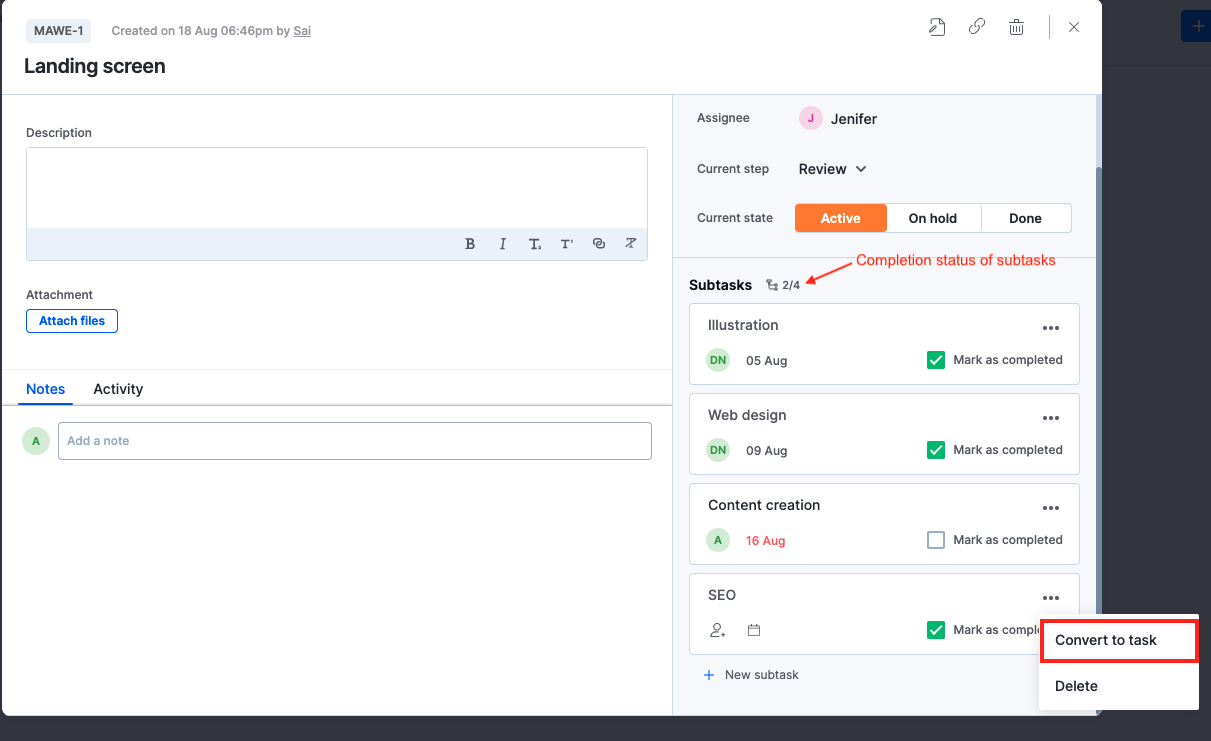Click the Jenifer assignee avatar

click(x=810, y=118)
